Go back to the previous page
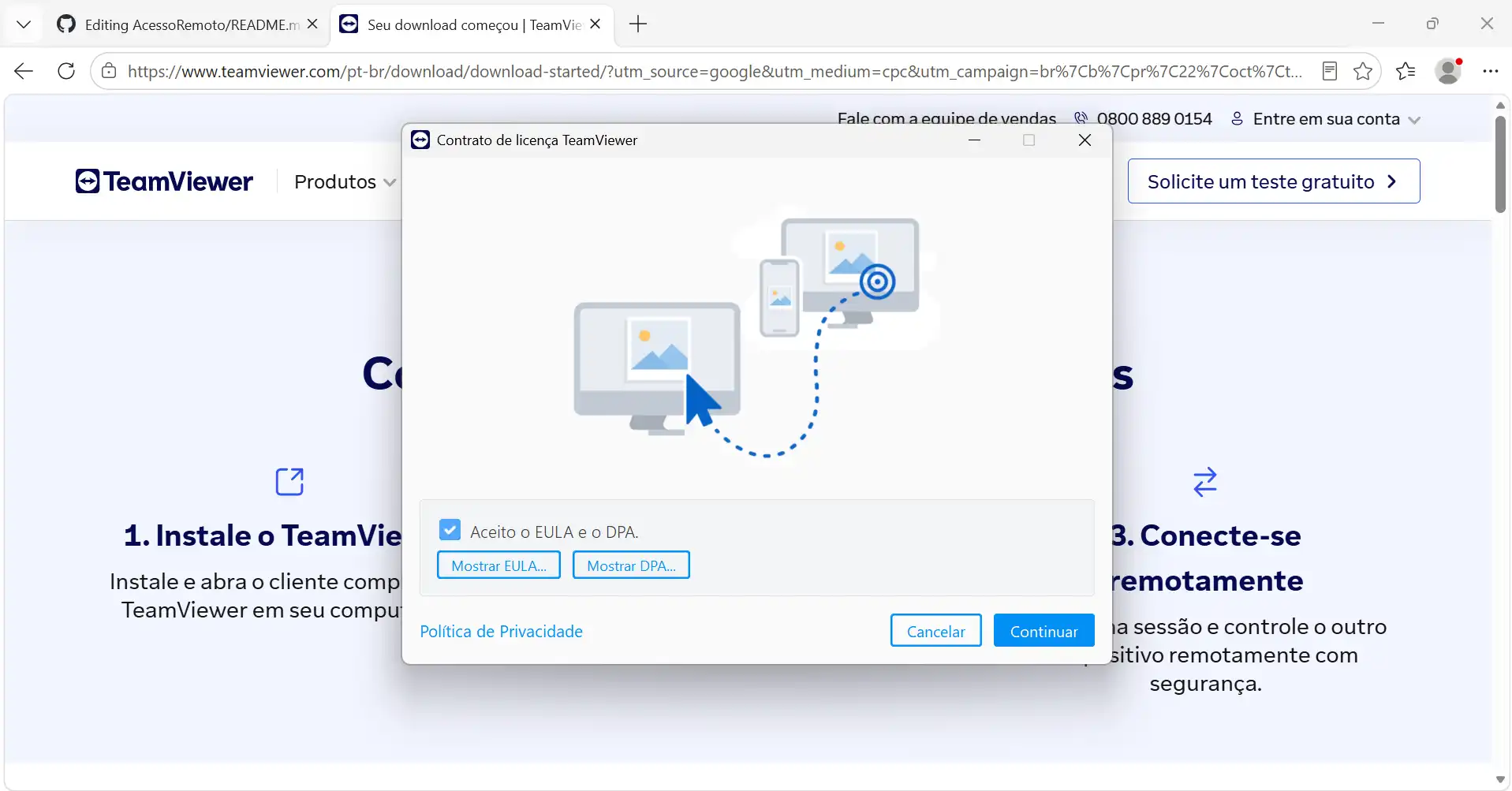 24,72
